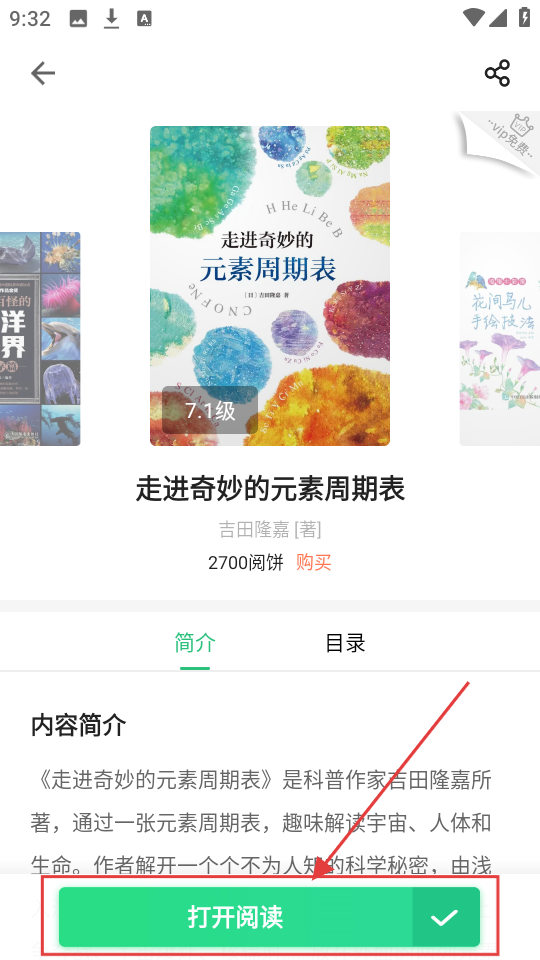The image size is (540, 960).
Task: Switch to the 目录 tab
Action: [345, 643]
